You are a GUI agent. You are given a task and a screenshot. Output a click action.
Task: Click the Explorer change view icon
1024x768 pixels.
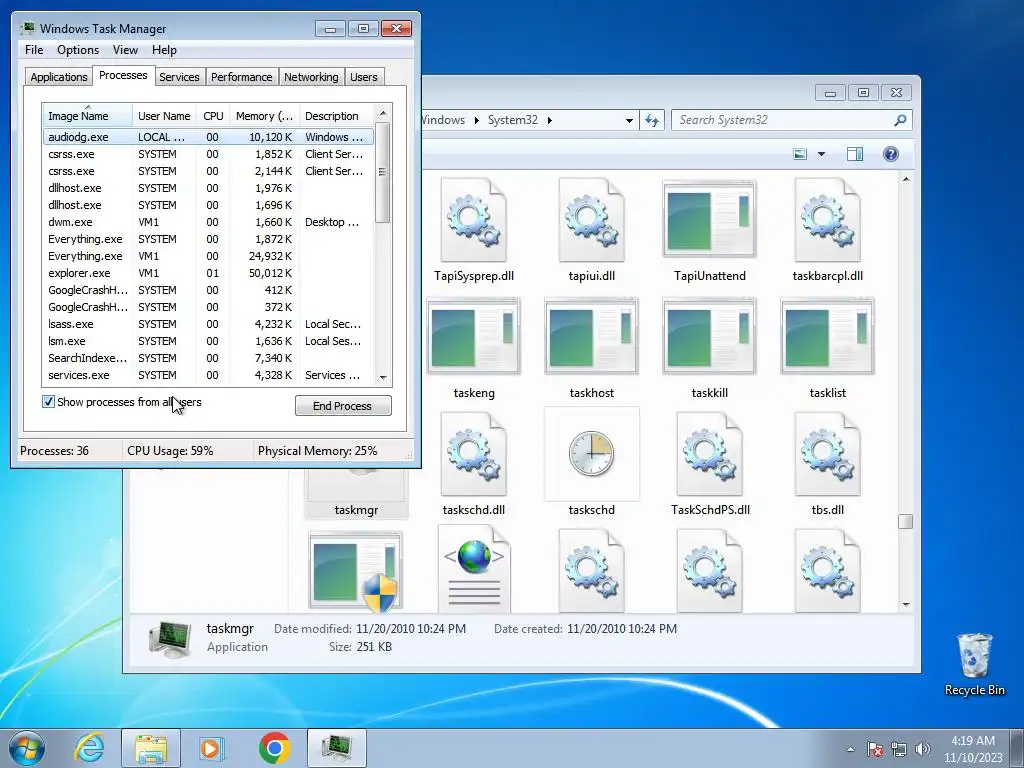click(x=800, y=154)
